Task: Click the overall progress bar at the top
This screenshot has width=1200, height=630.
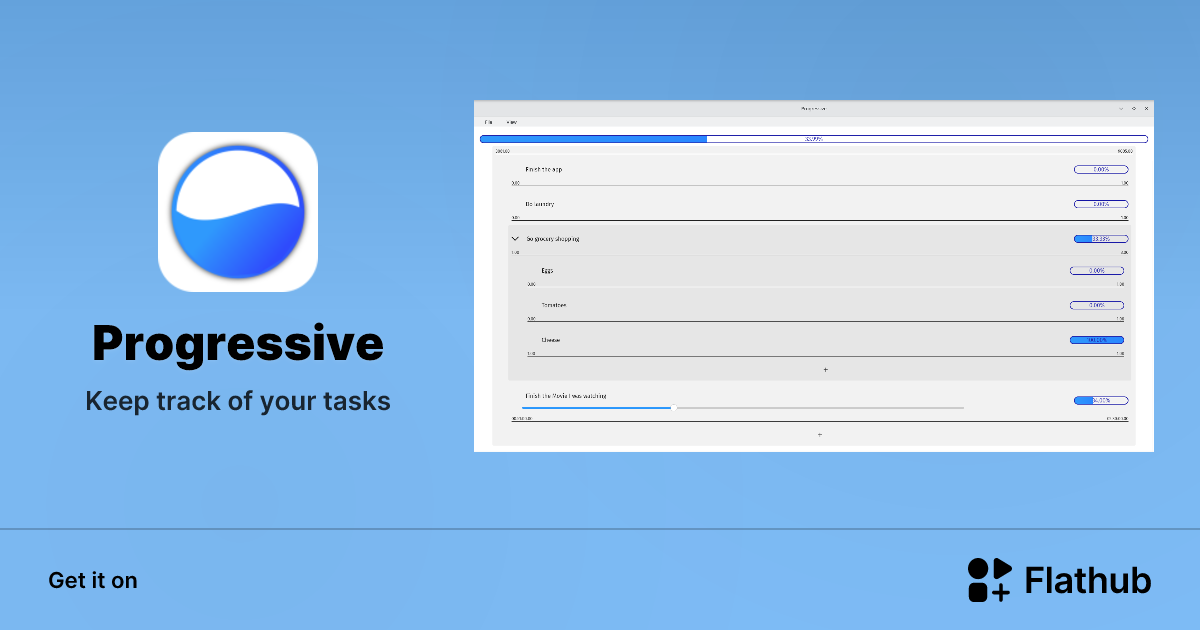Action: click(x=814, y=139)
